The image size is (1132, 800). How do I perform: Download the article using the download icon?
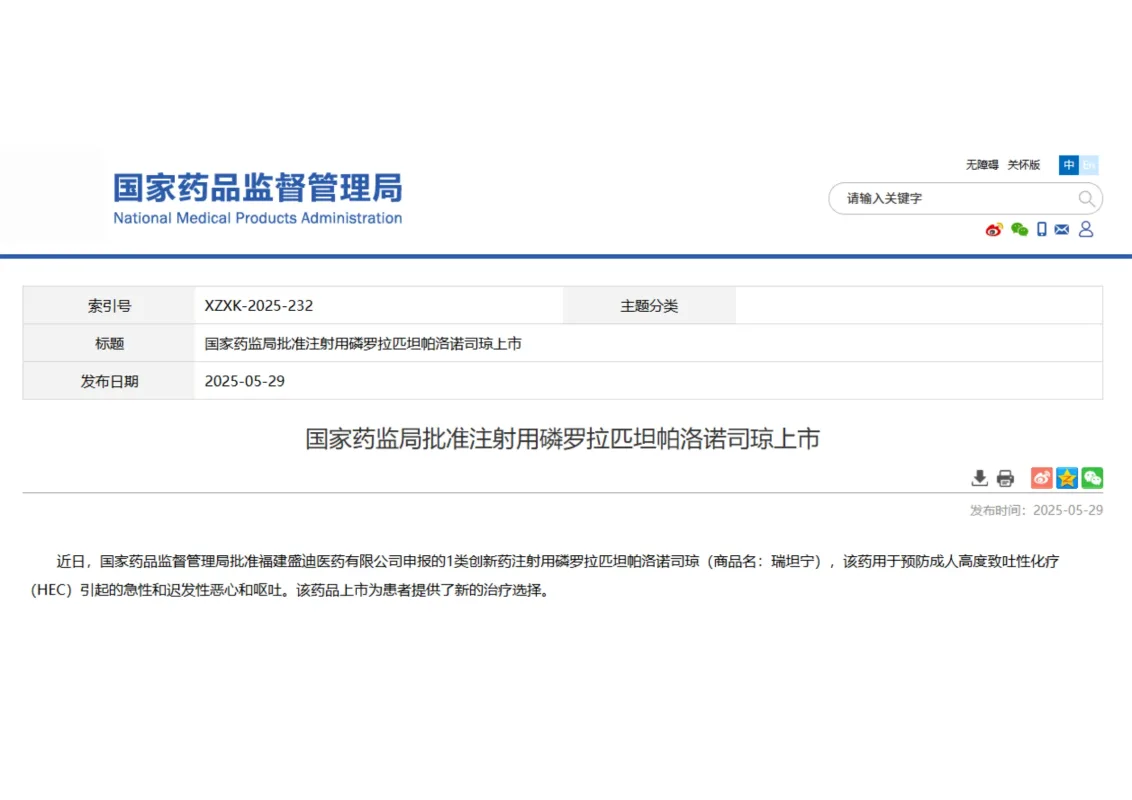(x=979, y=478)
